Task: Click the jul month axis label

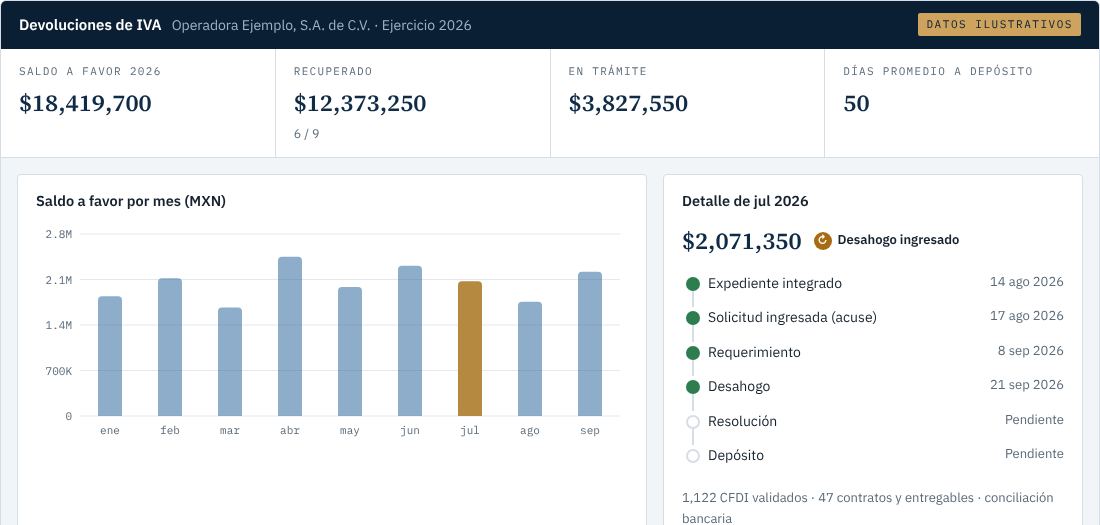Action: (469, 431)
